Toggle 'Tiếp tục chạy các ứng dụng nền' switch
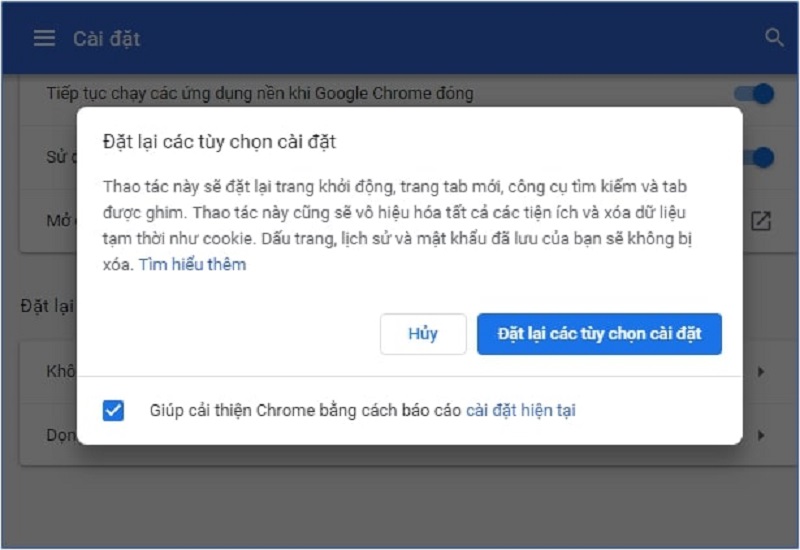Screen dimensions: 800x550 coord(755,94)
